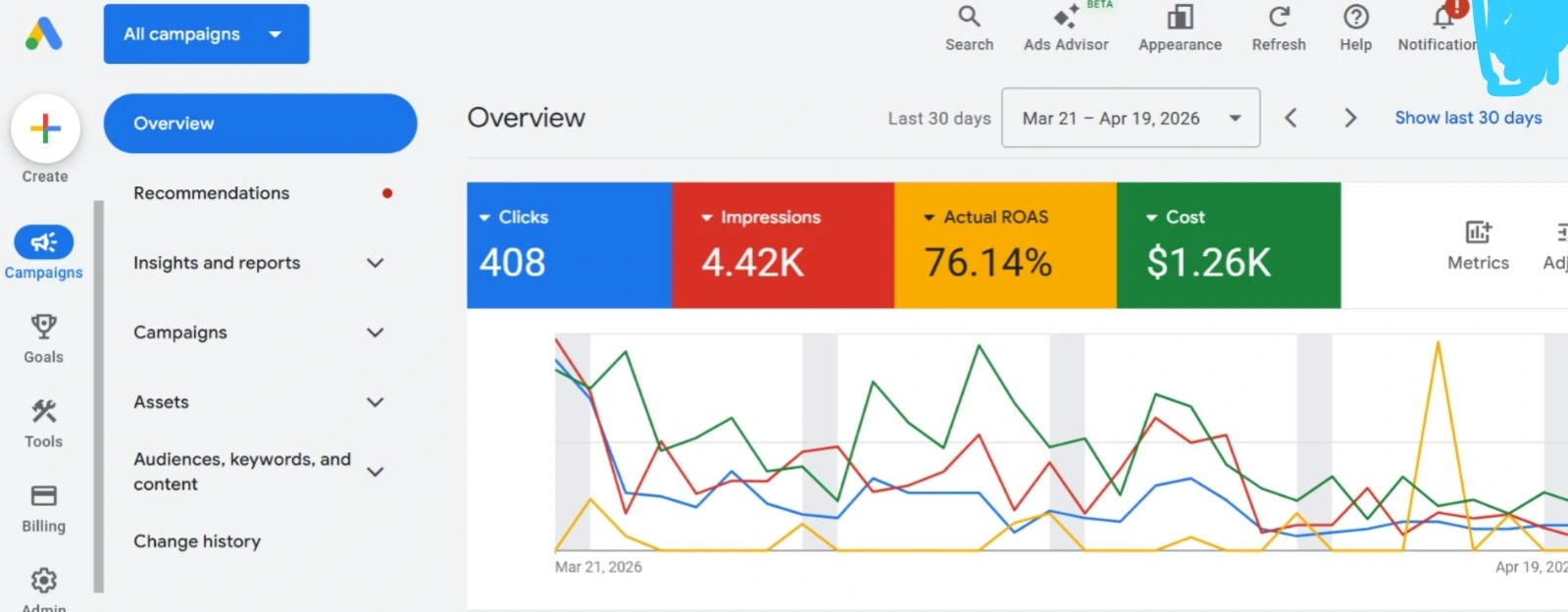Click the Goals trophy icon
The height and width of the screenshot is (612, 1568).
[43, 326]
